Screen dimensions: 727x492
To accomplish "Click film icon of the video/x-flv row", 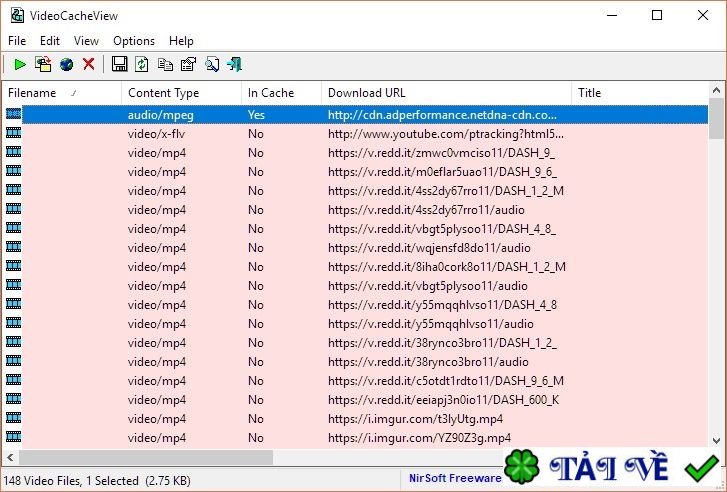I will pos(13,133).
